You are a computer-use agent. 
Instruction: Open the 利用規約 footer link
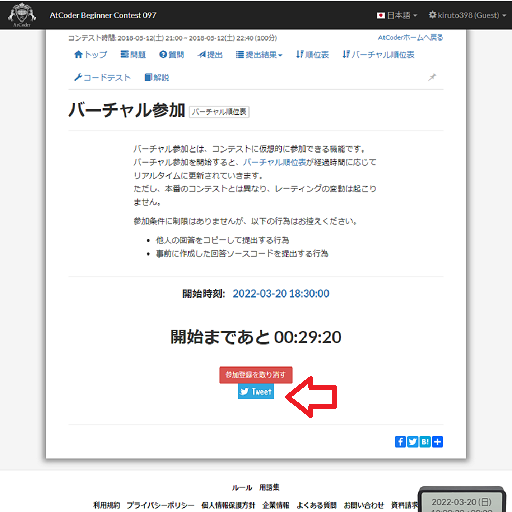(x=106, y=505)
